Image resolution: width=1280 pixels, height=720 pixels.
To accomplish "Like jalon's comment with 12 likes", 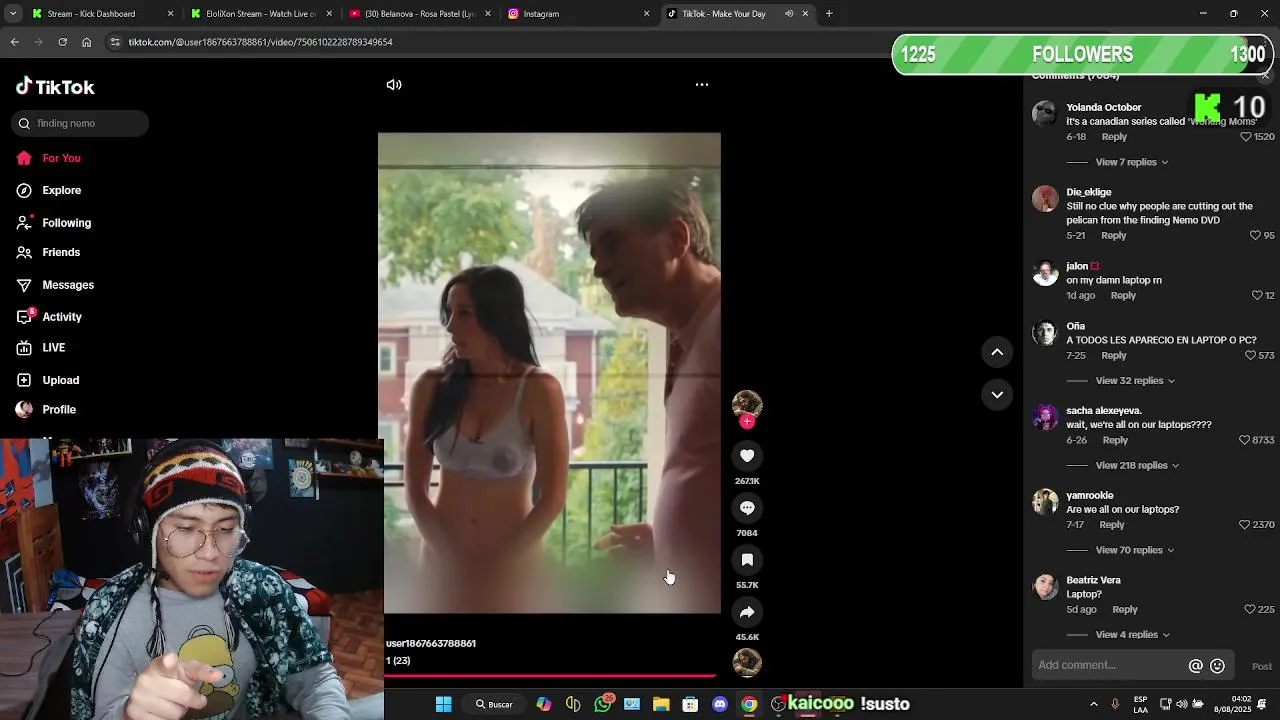I will pyautogui.click(x=1257, y=296).
